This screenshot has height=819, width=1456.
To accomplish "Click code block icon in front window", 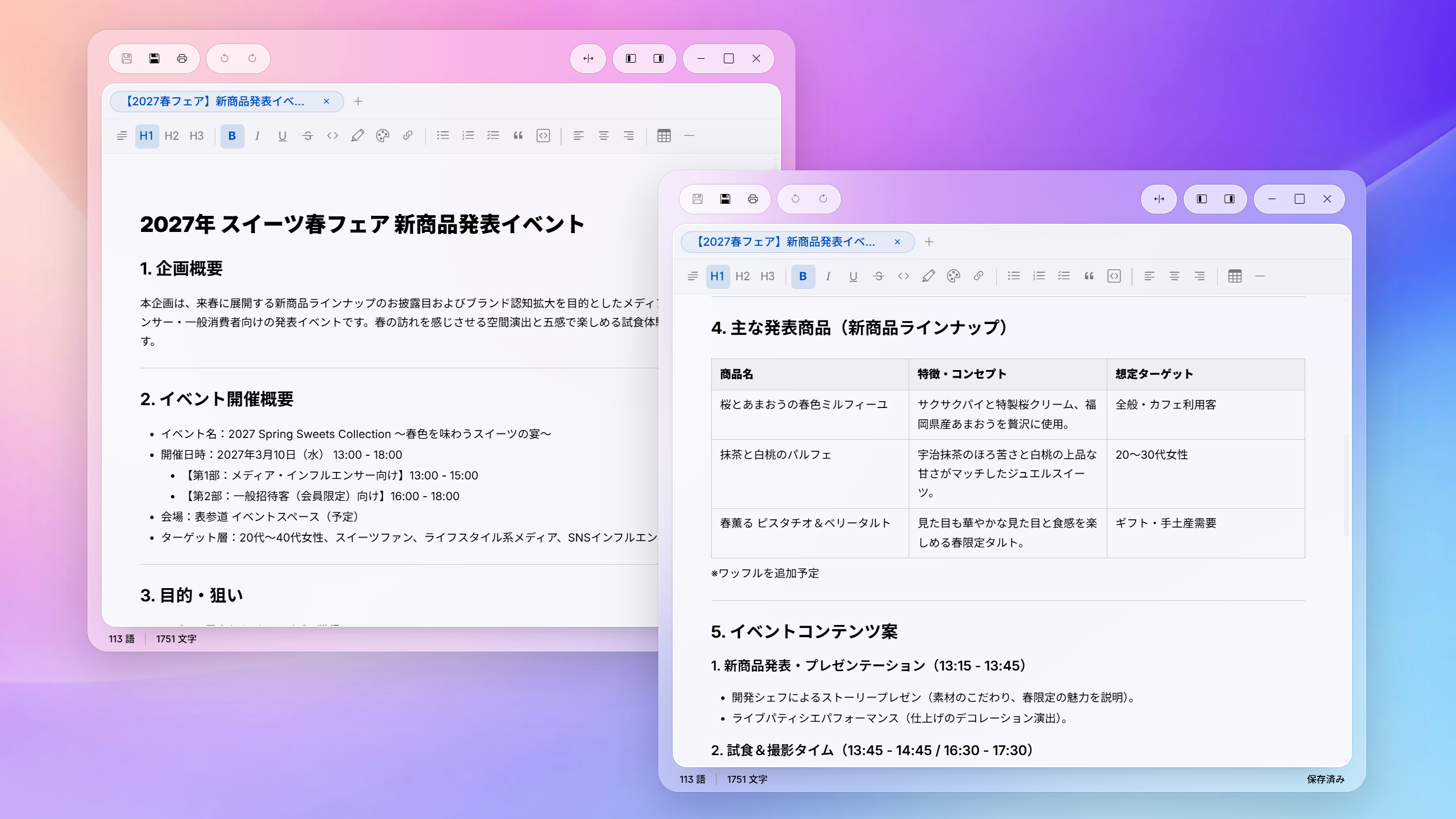I will coord(1114,276).
